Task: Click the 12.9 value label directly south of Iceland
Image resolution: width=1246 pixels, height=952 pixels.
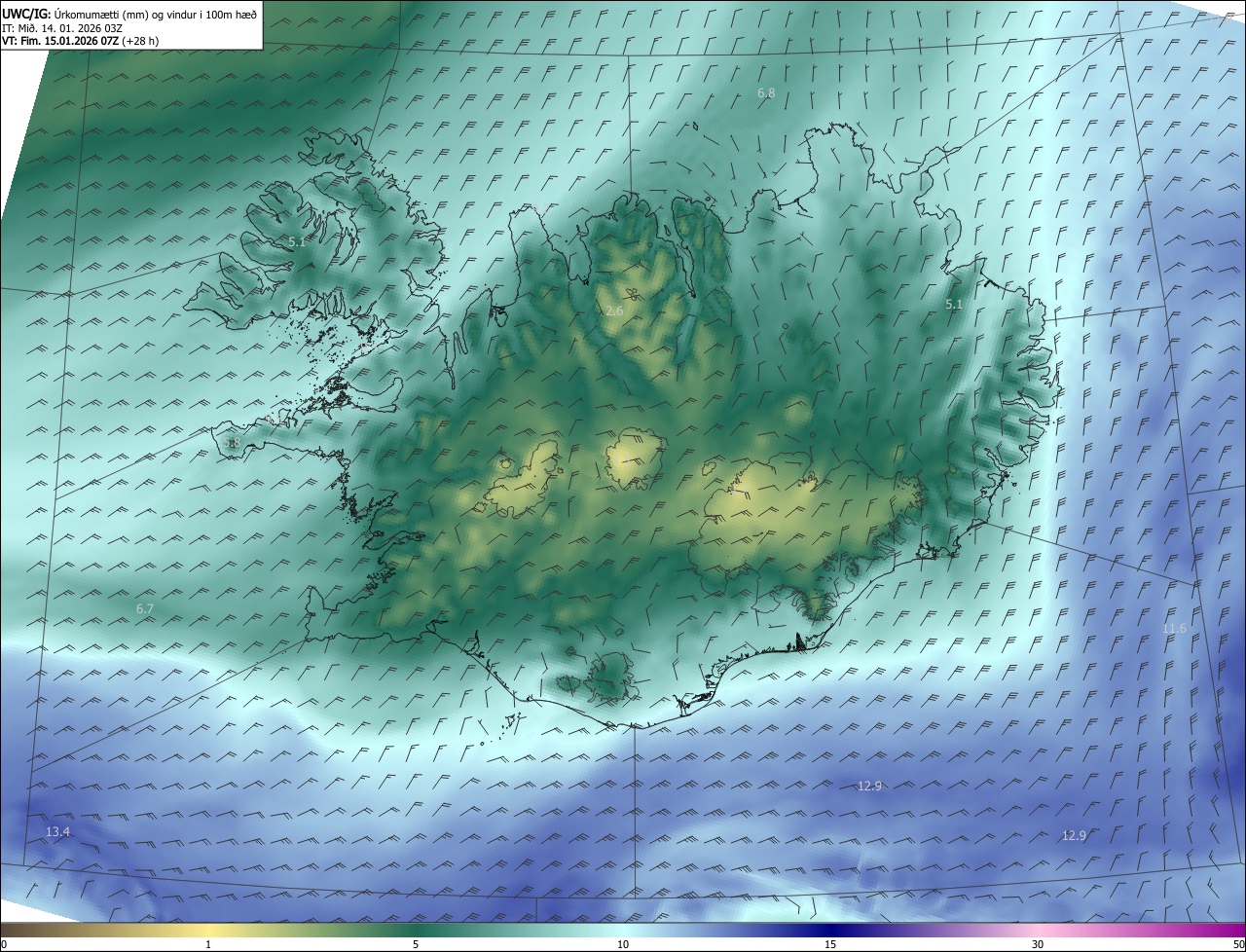Action: pyautogui.click(x=869, y=786)
